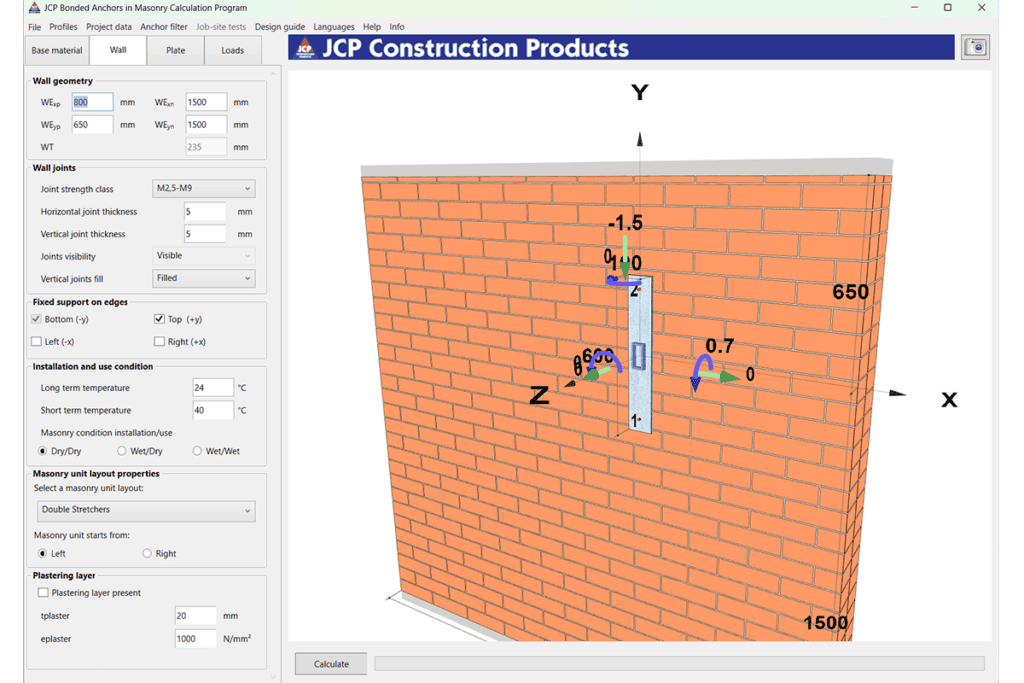Viewport: 1024px width, 683px height.
Task: Maximize the application window
Action: (x=948, y=8)
